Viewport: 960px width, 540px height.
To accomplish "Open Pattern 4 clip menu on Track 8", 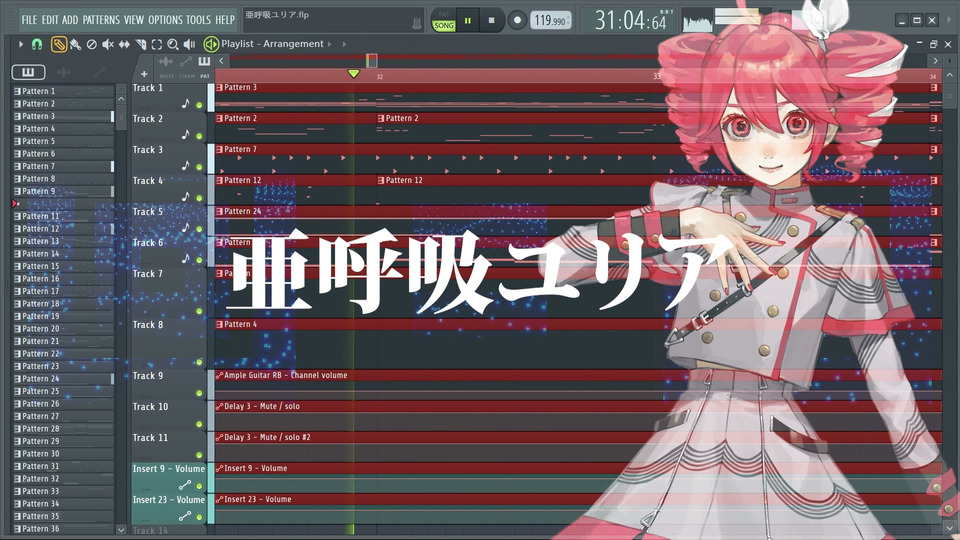I will [x=219, y=324].
